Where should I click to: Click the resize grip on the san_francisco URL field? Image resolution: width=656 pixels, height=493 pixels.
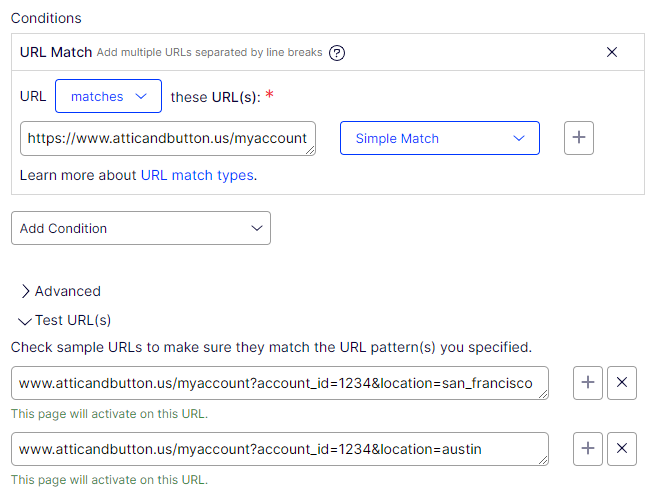(544, 395)
